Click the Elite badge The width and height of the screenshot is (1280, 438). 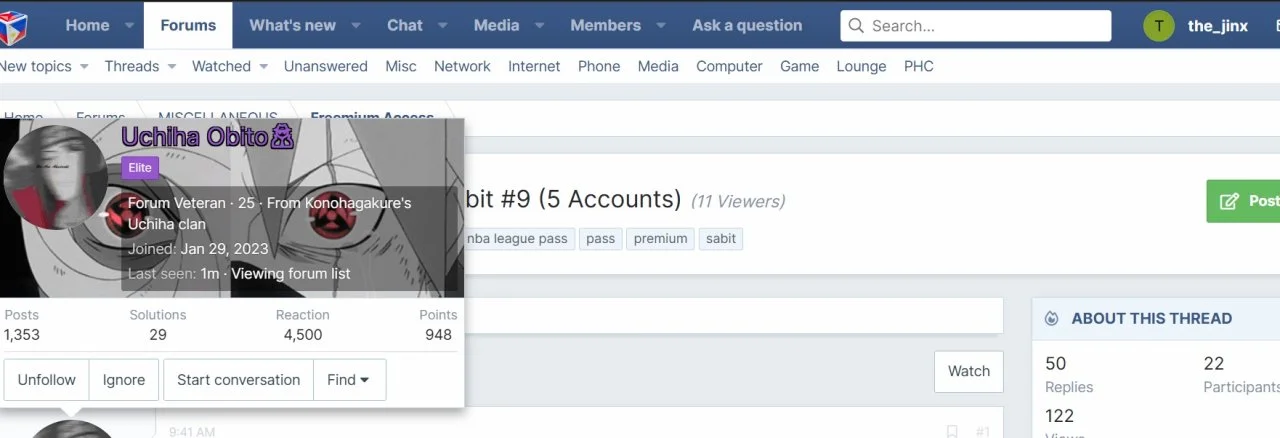point(140,168)
